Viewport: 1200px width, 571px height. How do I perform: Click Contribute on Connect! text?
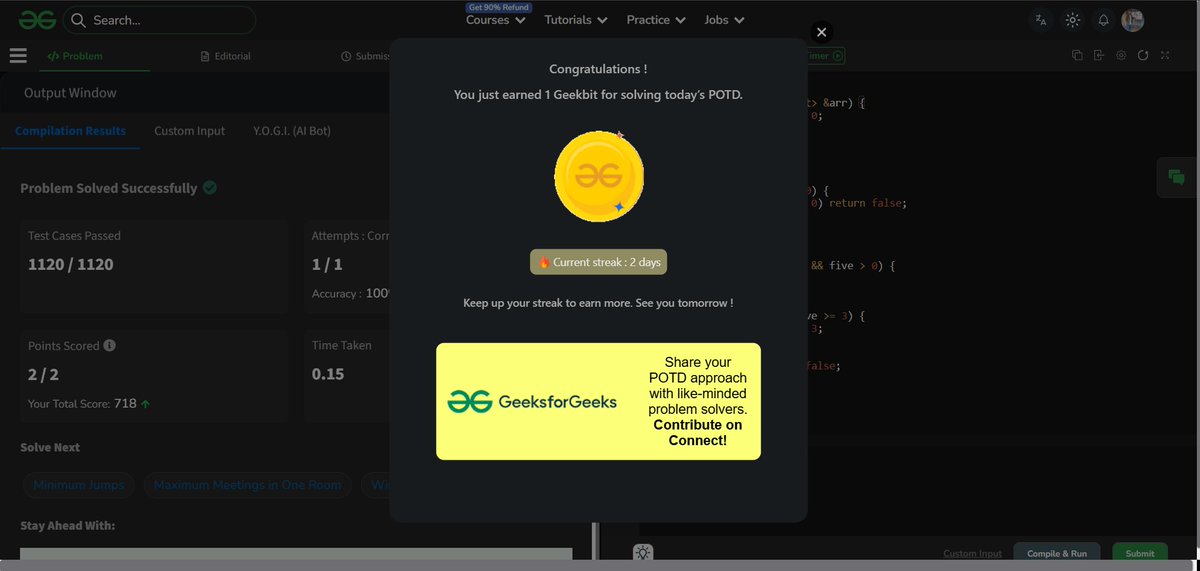698,432
